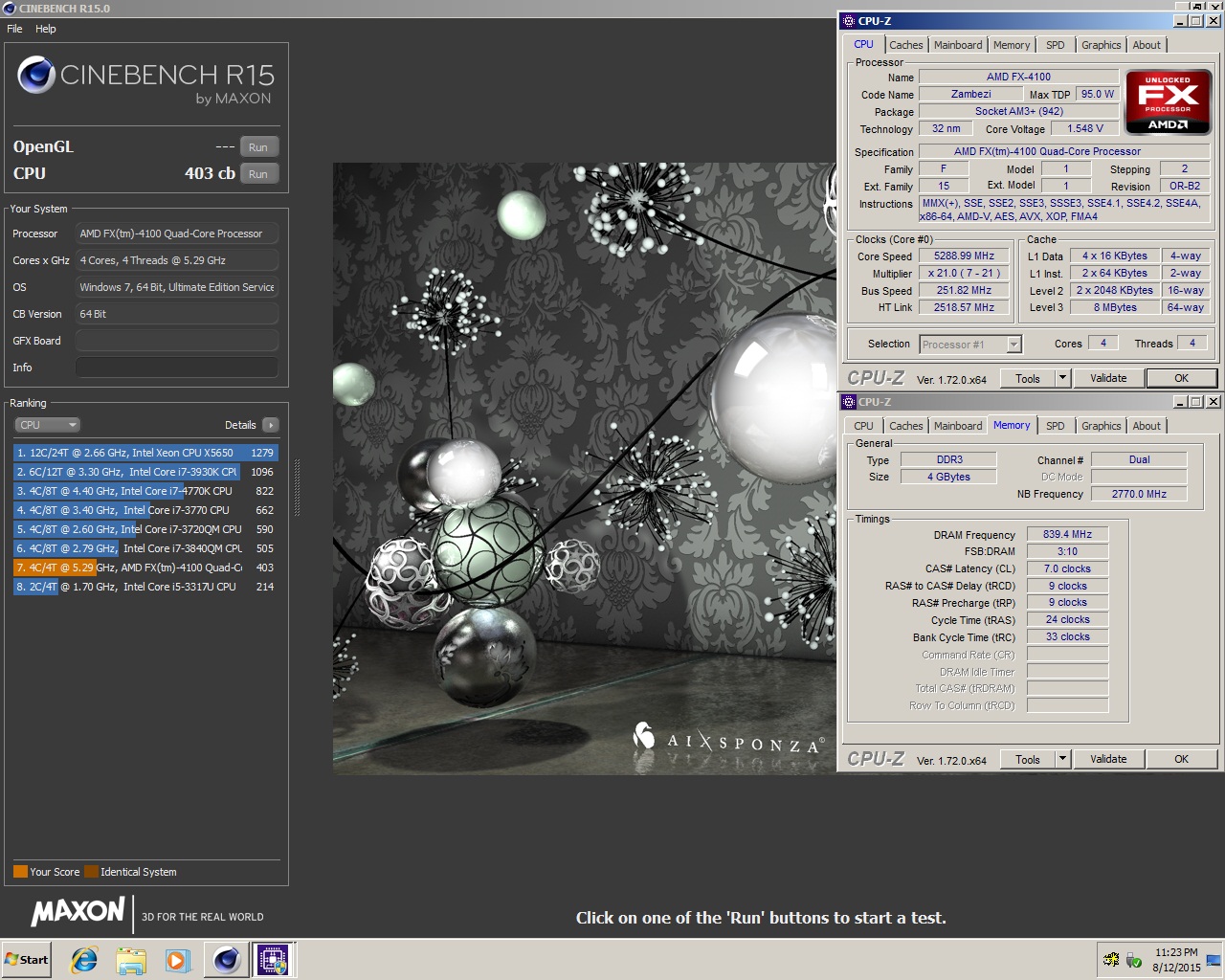Open Graphics tab in lower CPU-Z window
1225x980 pixels.
1101,426
